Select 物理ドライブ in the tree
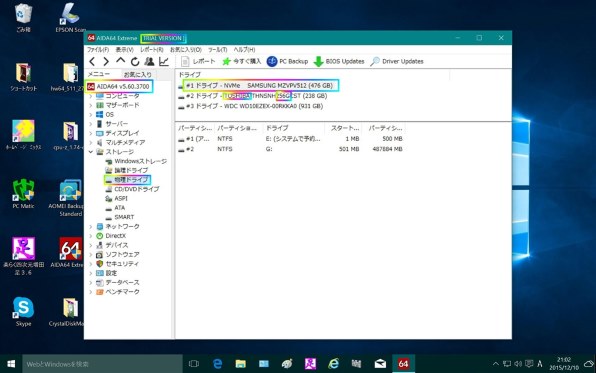 coord(127,179)
